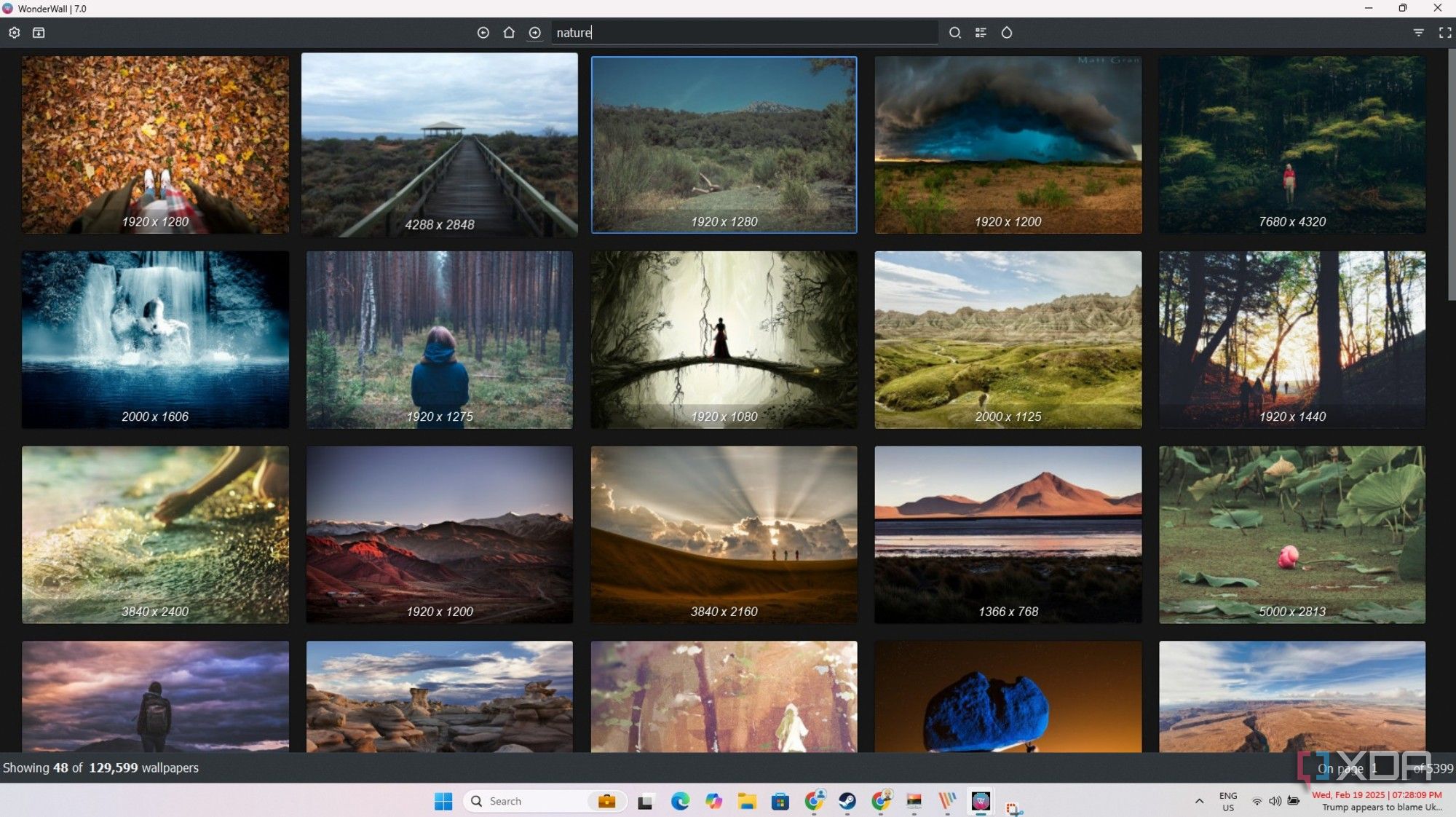This screenshot has height=817, width=1456.
Task: Open the girl in blue hoodie forest wallpaper
Action: 440,340
